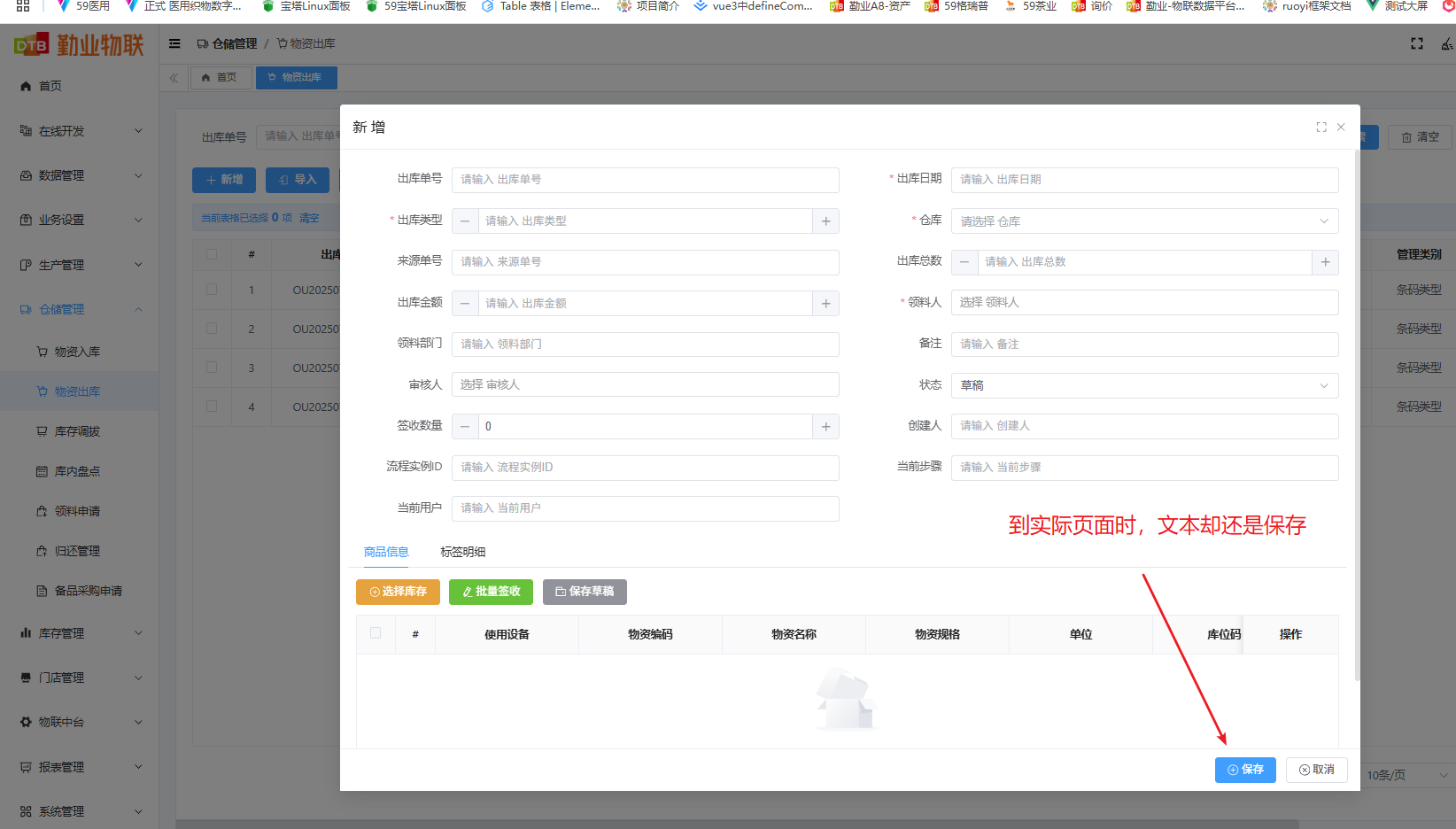The width and height of the screenshot is (1456, 829).
Task: Open 归还管理 sidebar item
Action: pyautogui.click(x=79, y=551)
